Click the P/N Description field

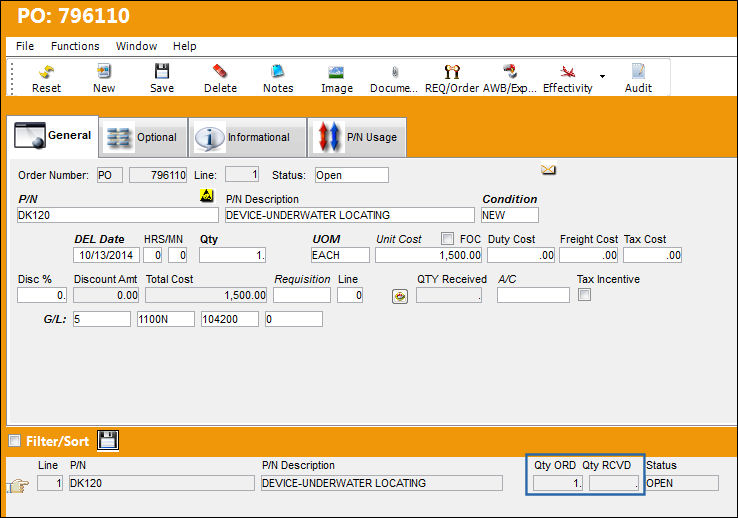pos(350,215)
